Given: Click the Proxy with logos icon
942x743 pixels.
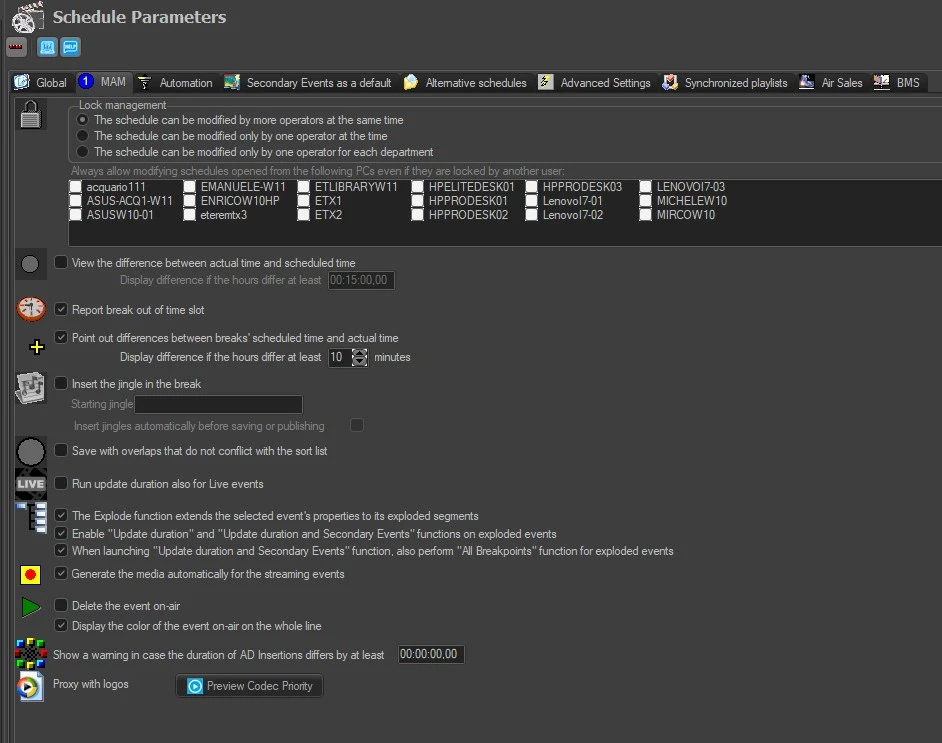Looking at the screenshot, I should pos(31,686).
